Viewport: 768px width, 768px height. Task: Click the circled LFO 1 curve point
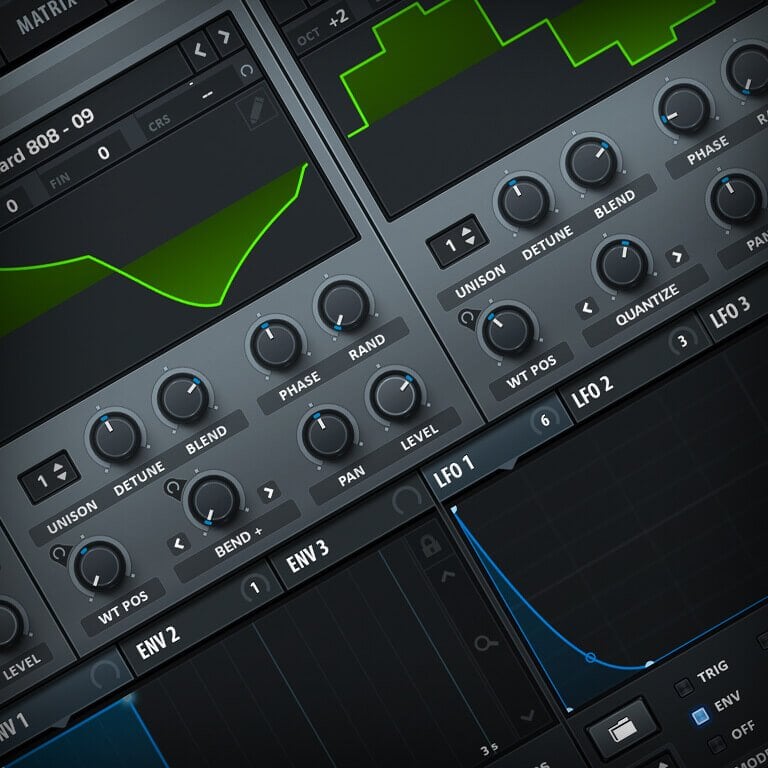point(591,657)
